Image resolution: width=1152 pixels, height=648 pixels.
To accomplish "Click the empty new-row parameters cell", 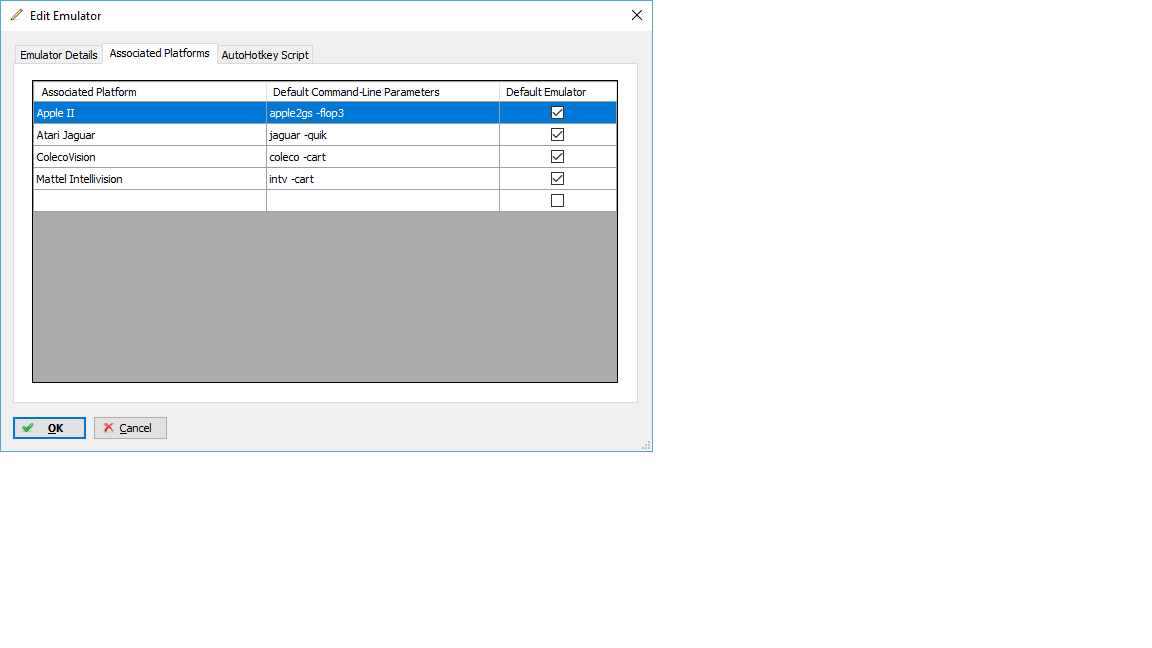I will click(x=383, y=201).
